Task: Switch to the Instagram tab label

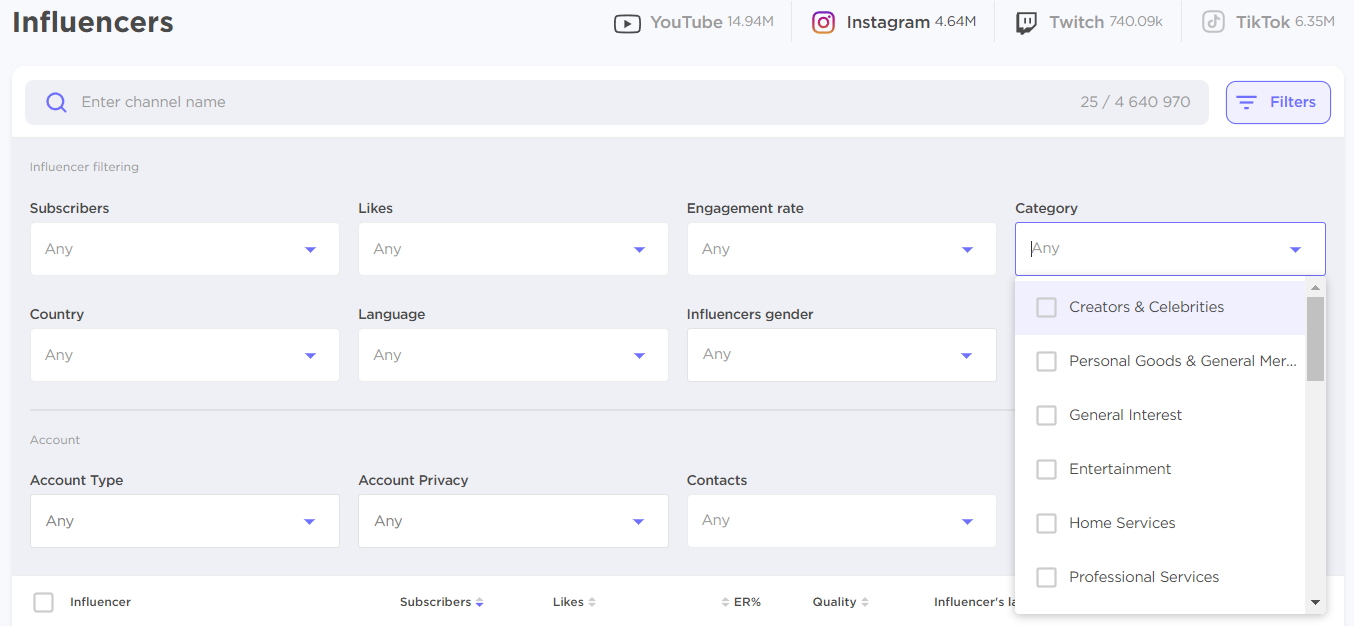Action: tap(888, 22)
